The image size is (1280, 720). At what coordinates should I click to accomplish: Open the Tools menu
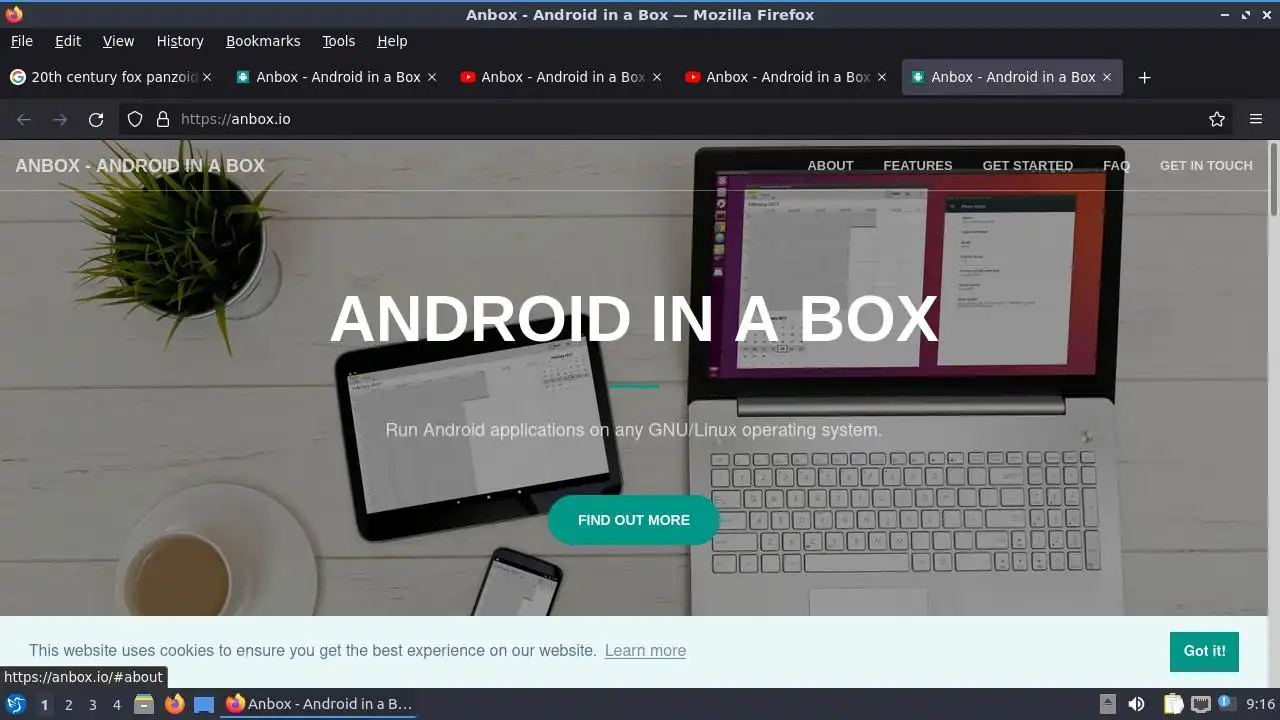338,41
